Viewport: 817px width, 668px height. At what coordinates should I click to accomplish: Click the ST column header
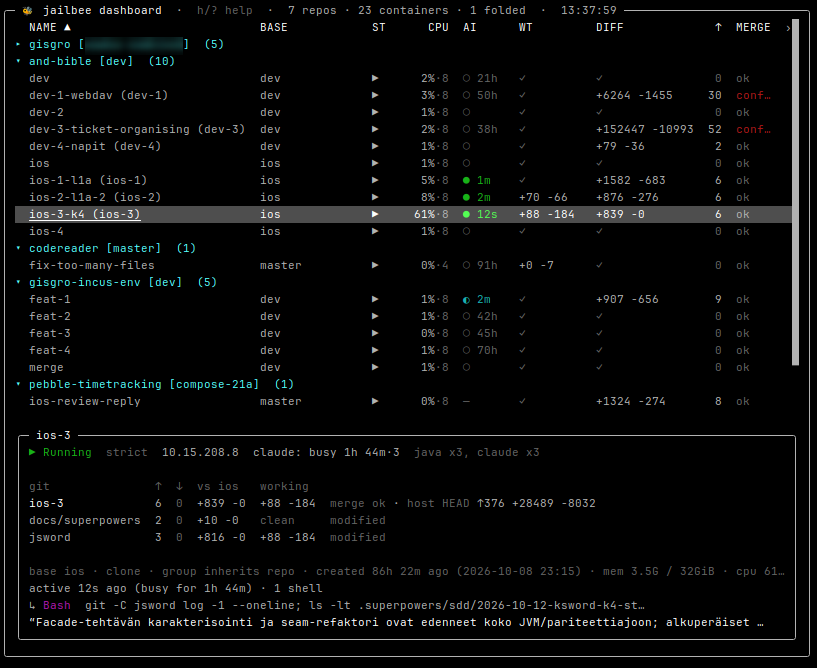click(379, 27)
